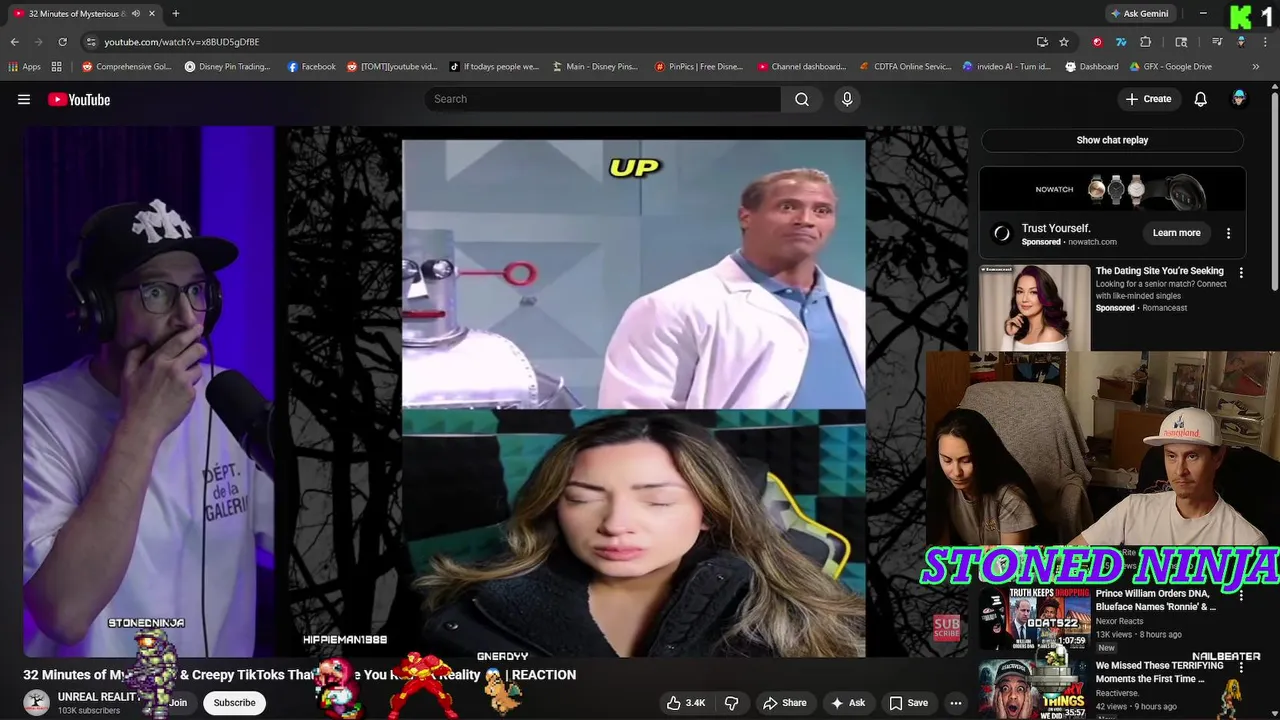Open more actions under the video
1280x720 pixels.
(956, 703)
